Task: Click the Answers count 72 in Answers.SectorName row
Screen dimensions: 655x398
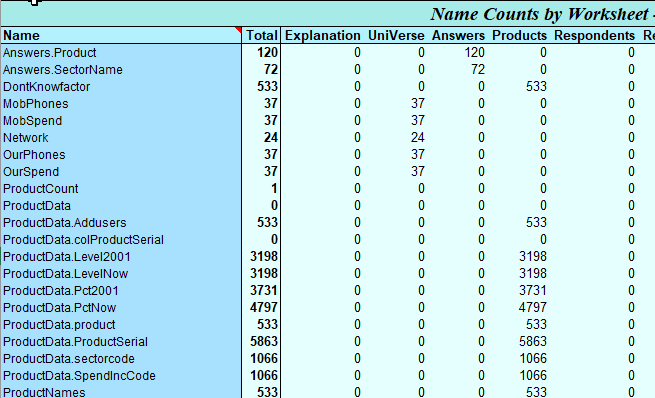Action: [x=478, y=70]
